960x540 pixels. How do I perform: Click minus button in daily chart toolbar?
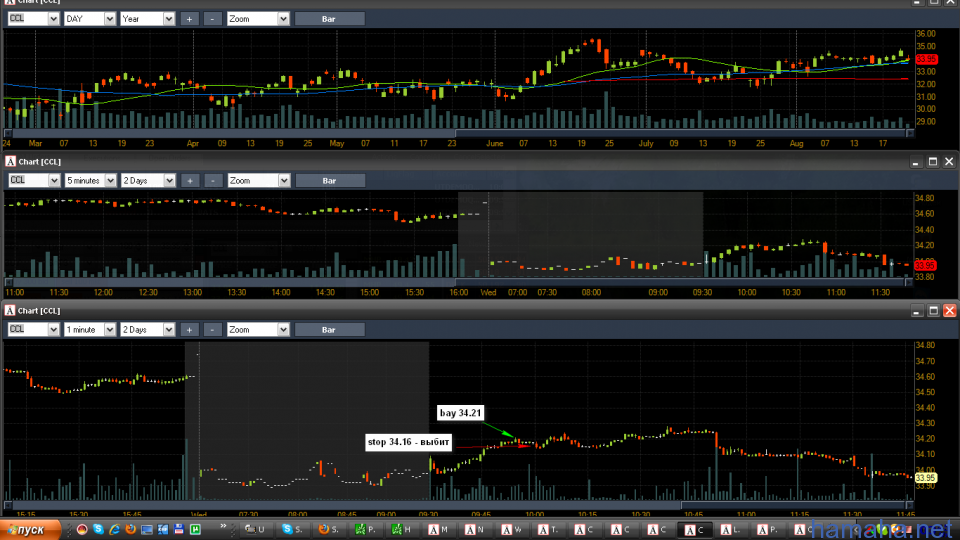coord(212,19)
